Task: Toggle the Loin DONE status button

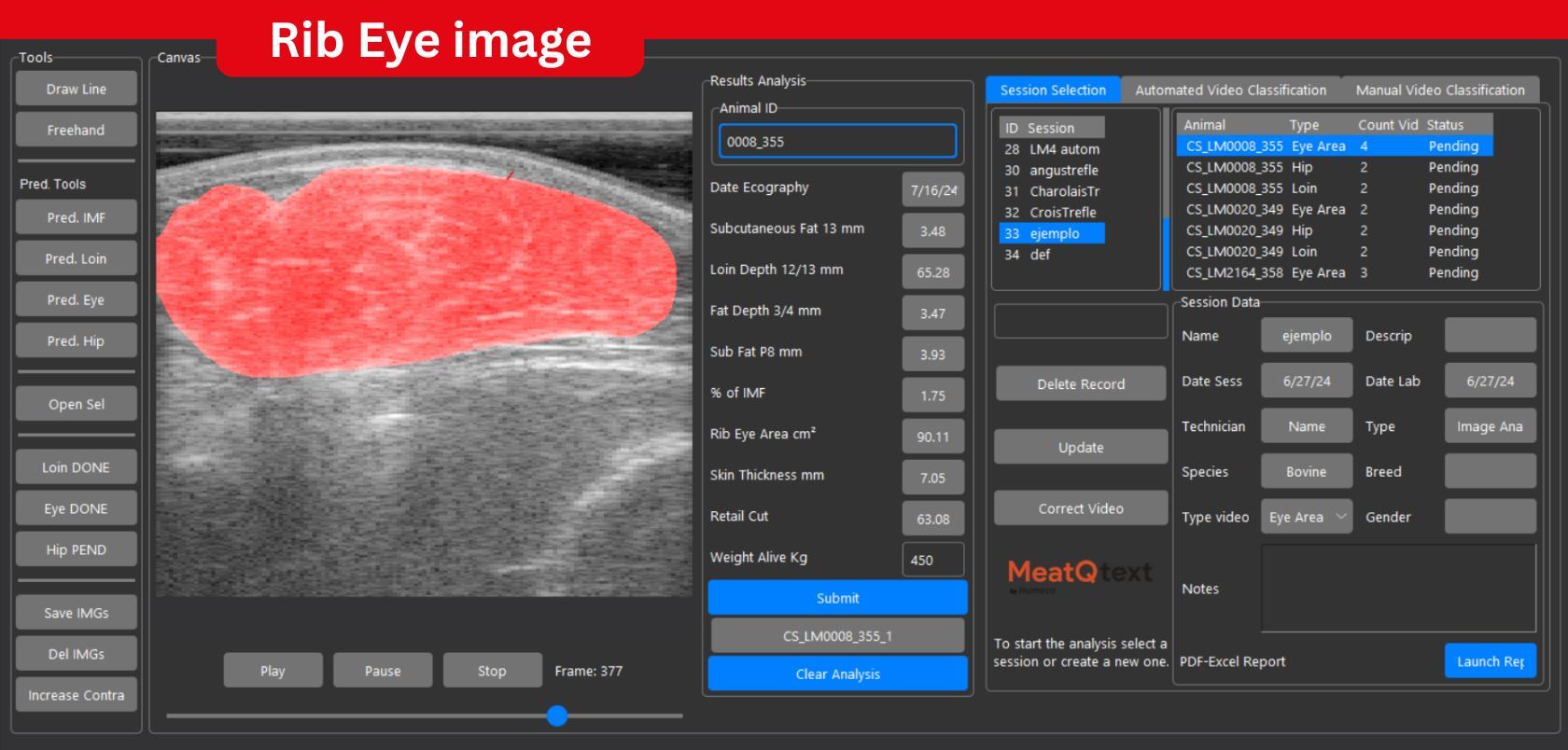Action: click(76, 467)
